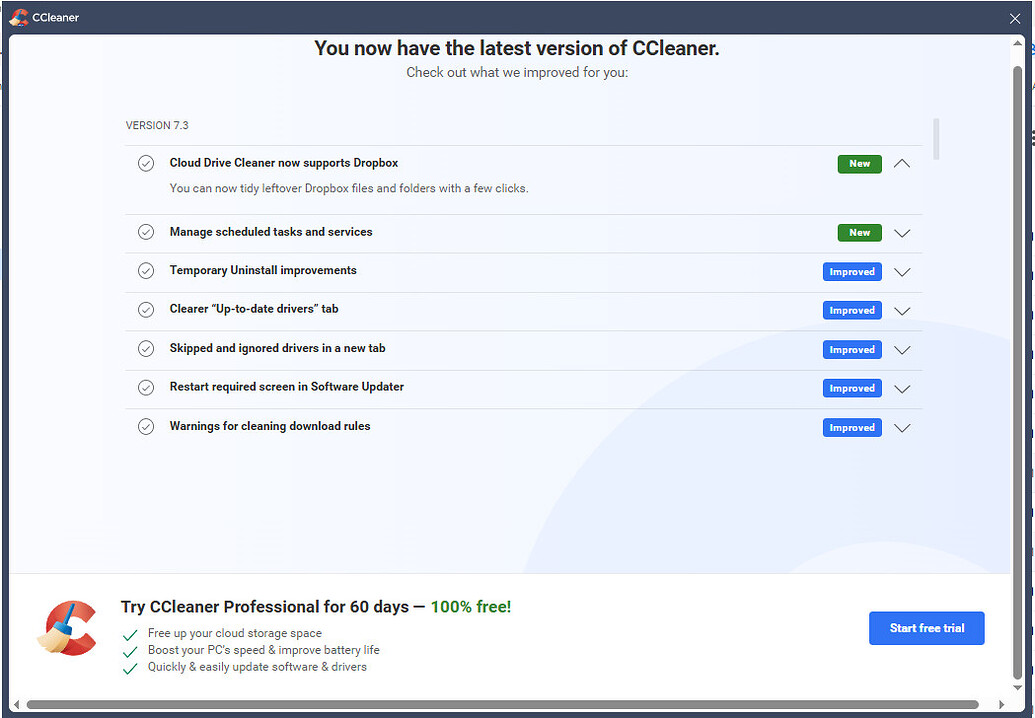Select the checkmark circle next to "Cloud Drive Cleaner now supports Dropbox"
This screenshot has width=1035, height=718.
click(x=146, y=162)
